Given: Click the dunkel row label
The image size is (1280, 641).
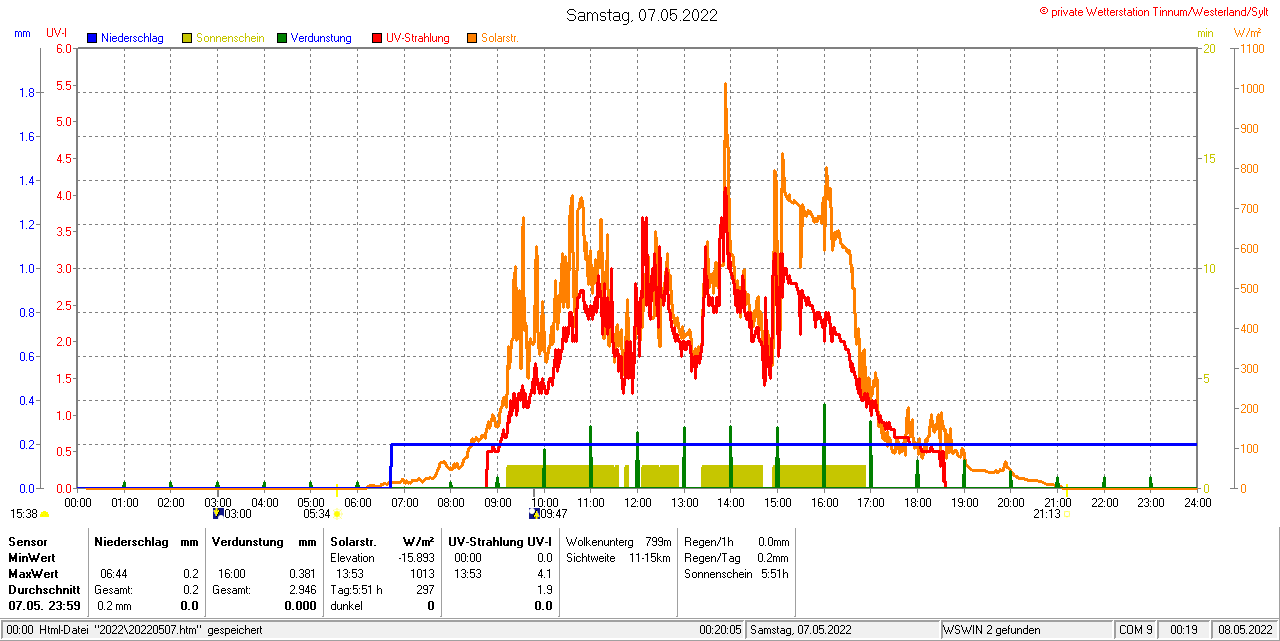Looking at the screenshot, I should click(346, 606).
